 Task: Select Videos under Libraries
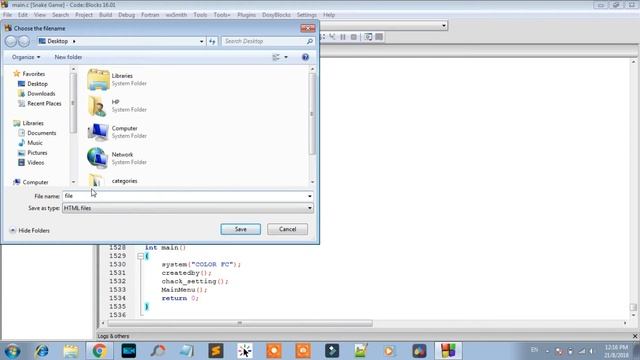tap(36, 162)
